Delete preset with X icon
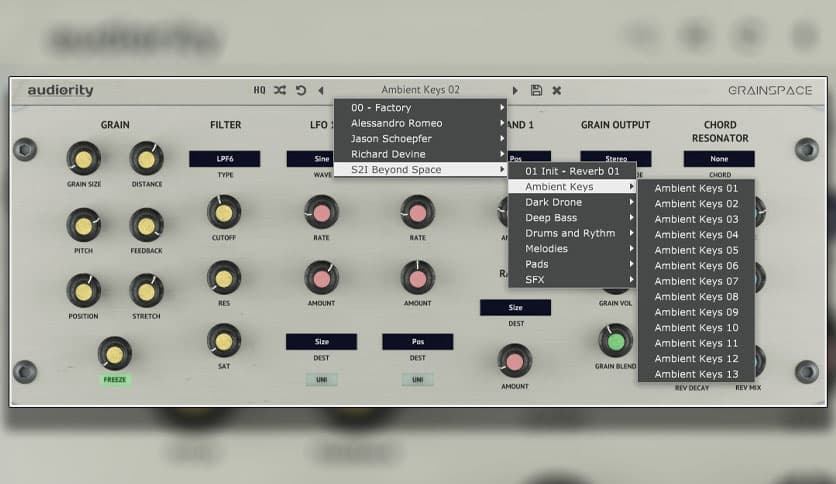Viewport: 836px width, 484px height. click(557, 91)
